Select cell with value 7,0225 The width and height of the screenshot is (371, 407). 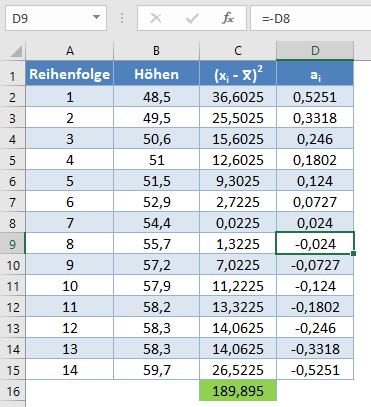[x=238, y=265]
